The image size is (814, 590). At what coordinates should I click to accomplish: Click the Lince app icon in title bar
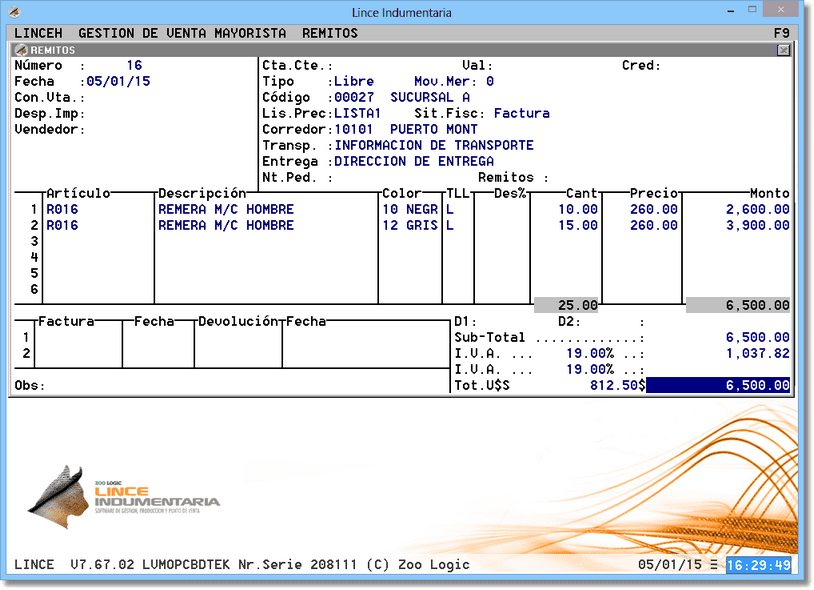coord(15,12)
